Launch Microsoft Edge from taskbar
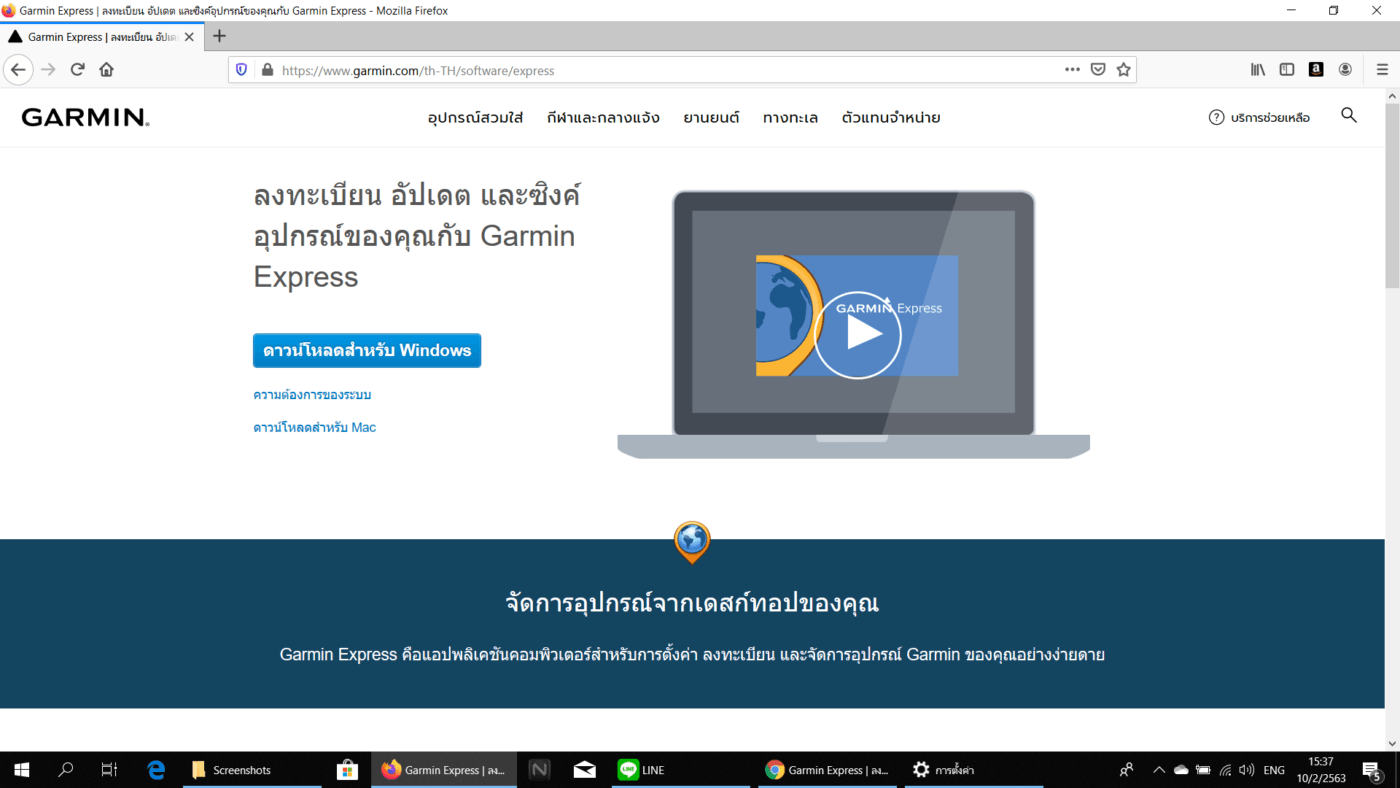1400x788 pixels. pyautogui.click(x=156, y=770)
